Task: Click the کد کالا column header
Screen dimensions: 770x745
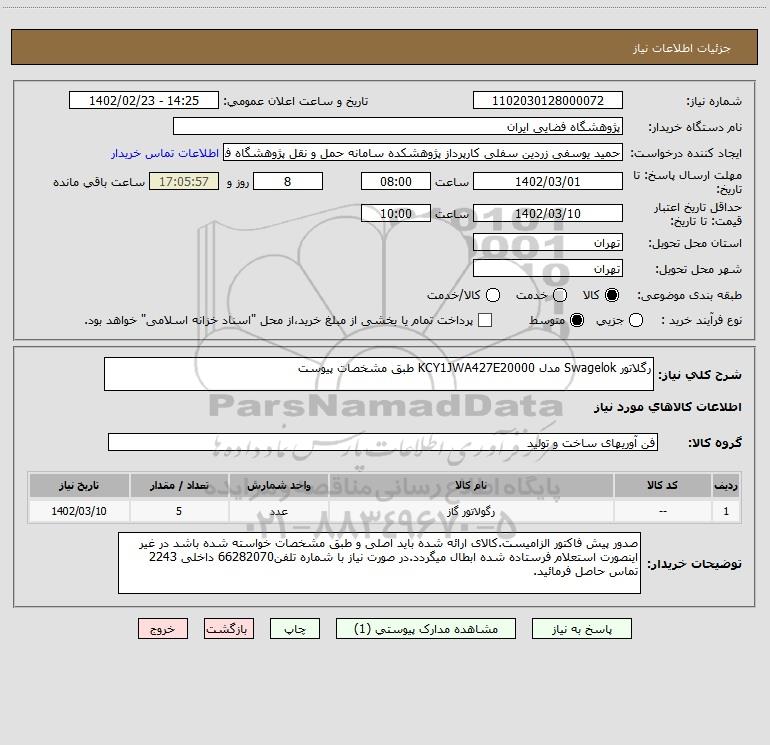Action: [x=662, y=485]
